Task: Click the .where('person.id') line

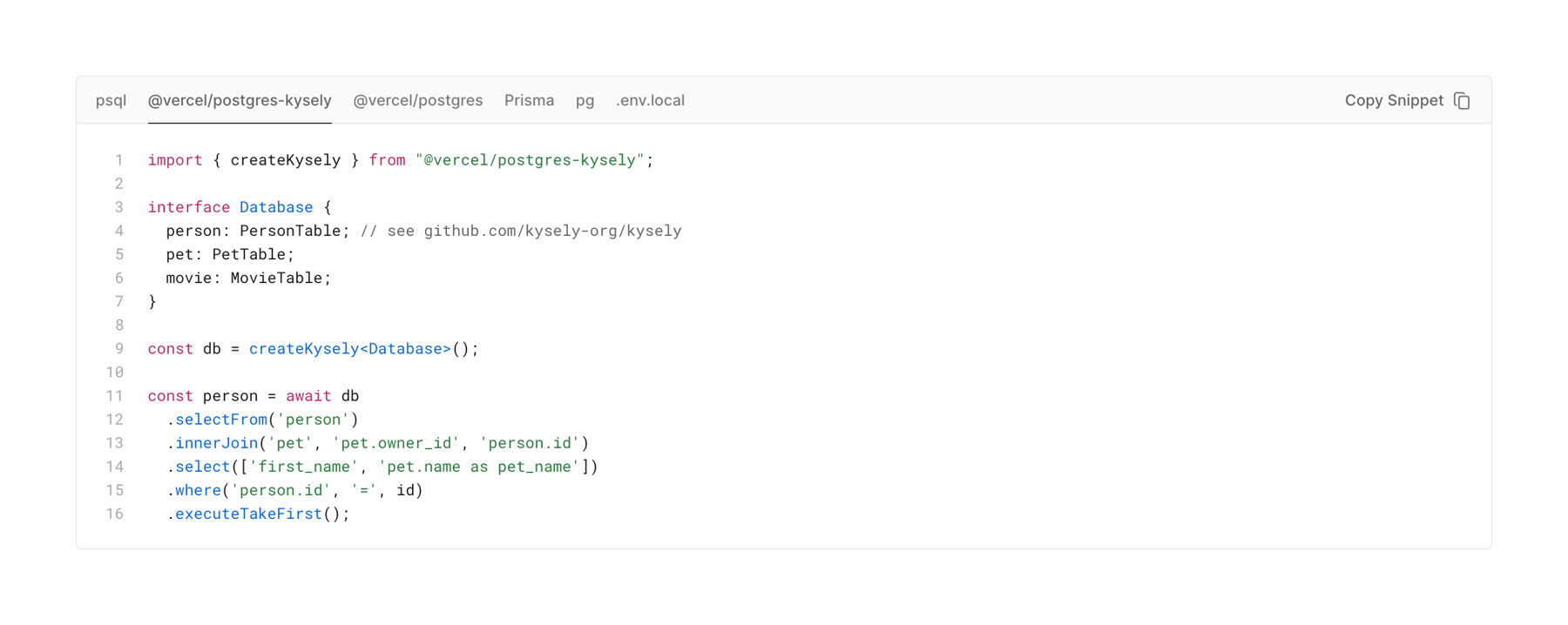Action: click(294, 490)
